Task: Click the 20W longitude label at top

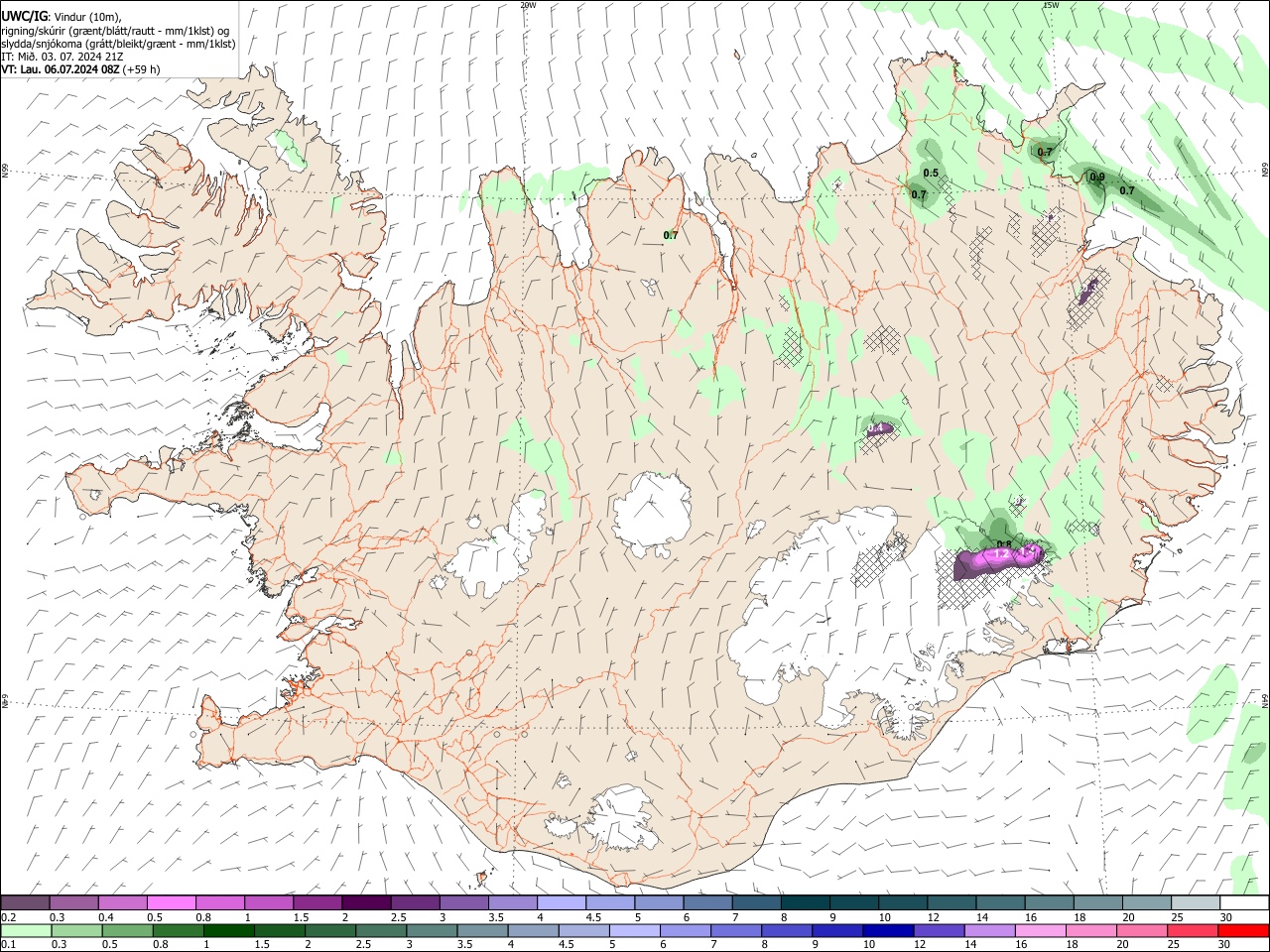Action: [529, 5]
